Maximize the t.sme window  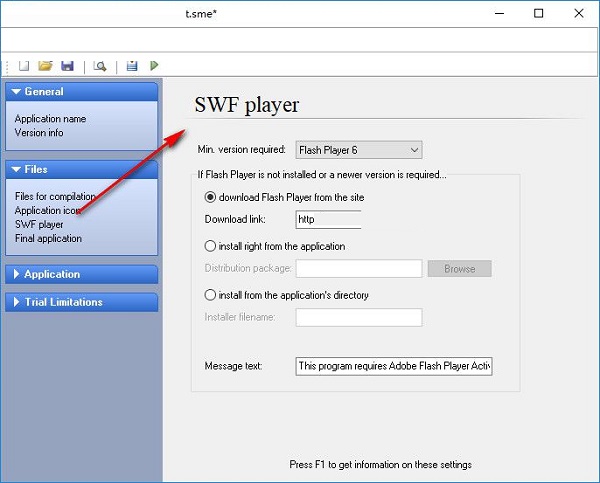538,13
